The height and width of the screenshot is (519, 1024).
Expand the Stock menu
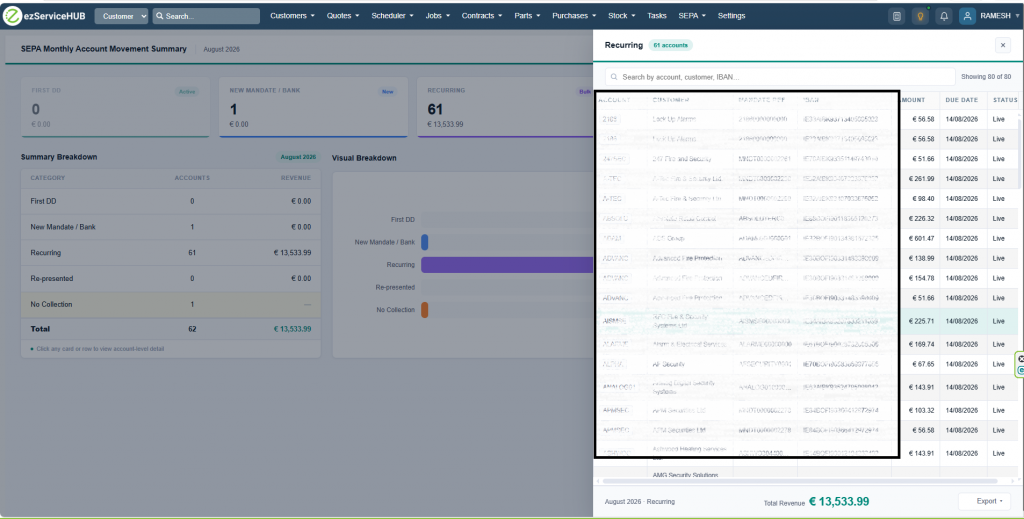tap(622, 16)
